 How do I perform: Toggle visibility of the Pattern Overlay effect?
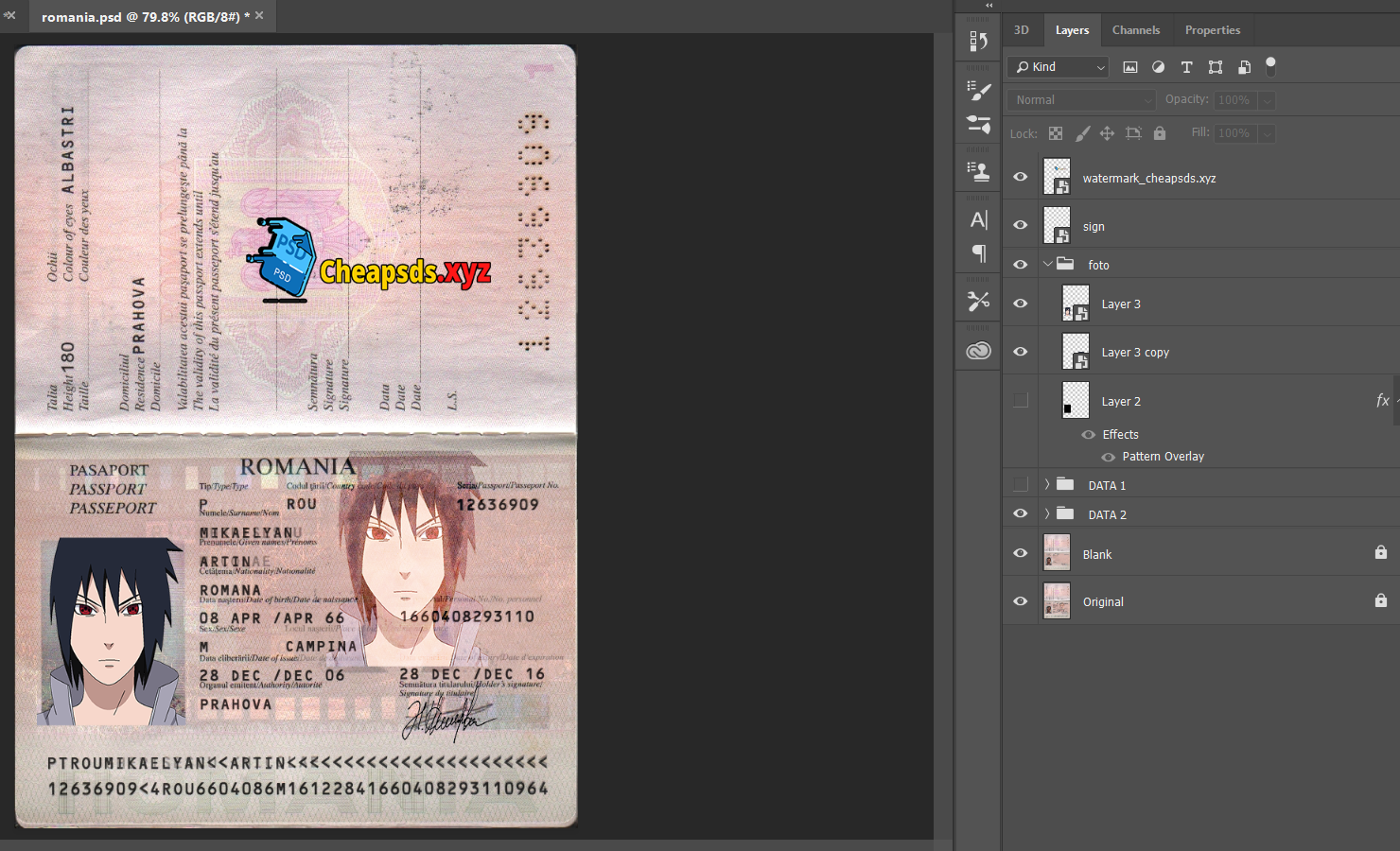1108,457
